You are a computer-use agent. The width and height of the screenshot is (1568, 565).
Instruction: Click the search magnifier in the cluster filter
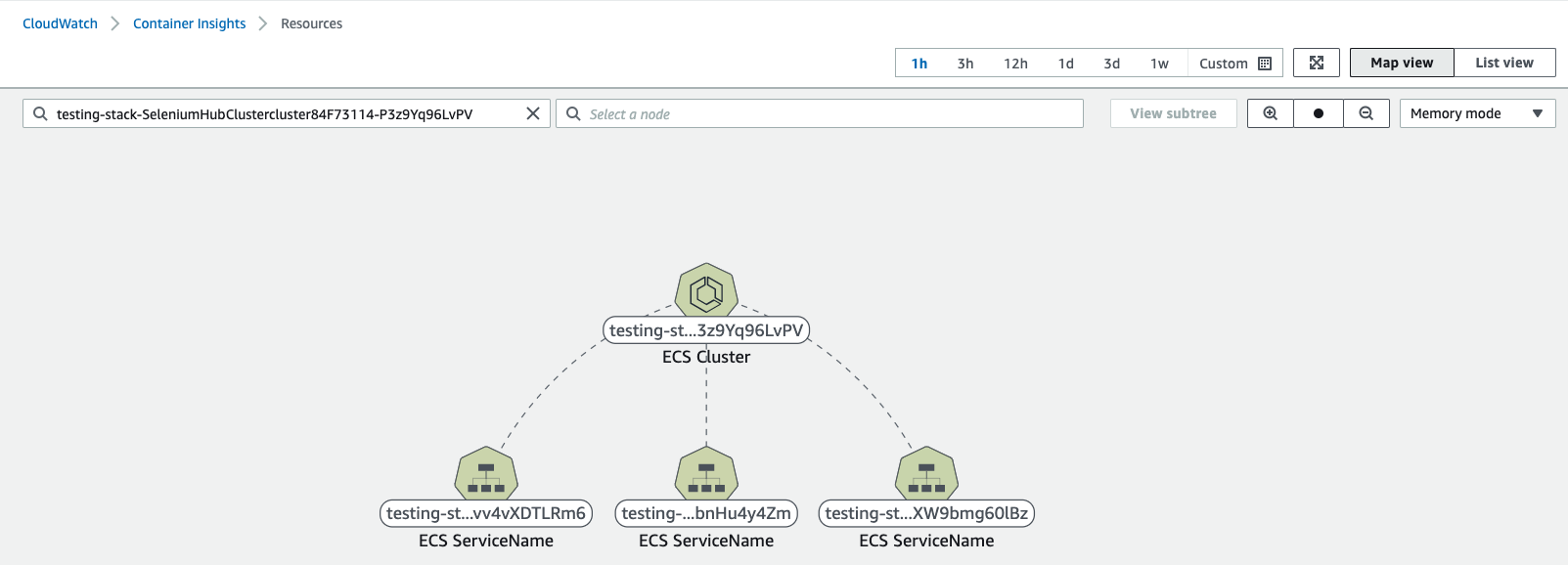coord(40,113)
